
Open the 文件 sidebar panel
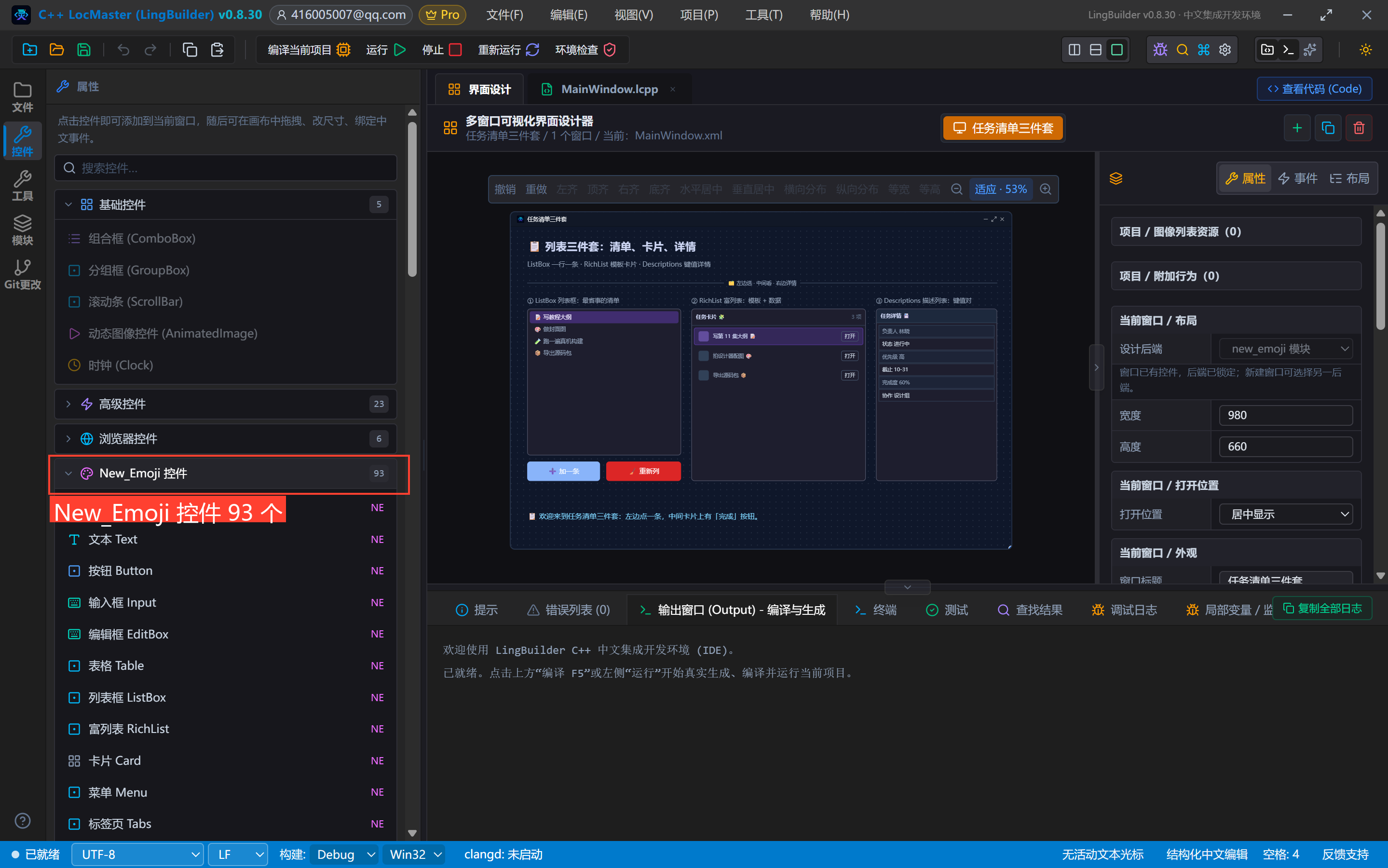click(22, 97)
